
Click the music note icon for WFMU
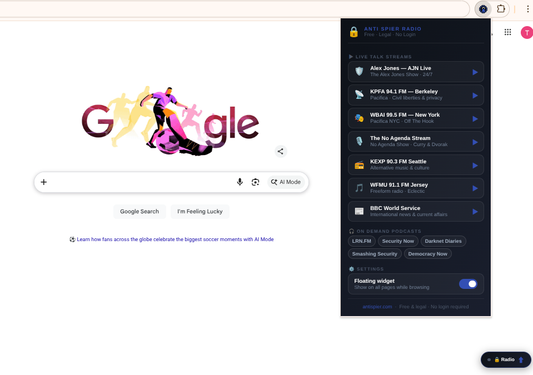click(x=359, y=188)
